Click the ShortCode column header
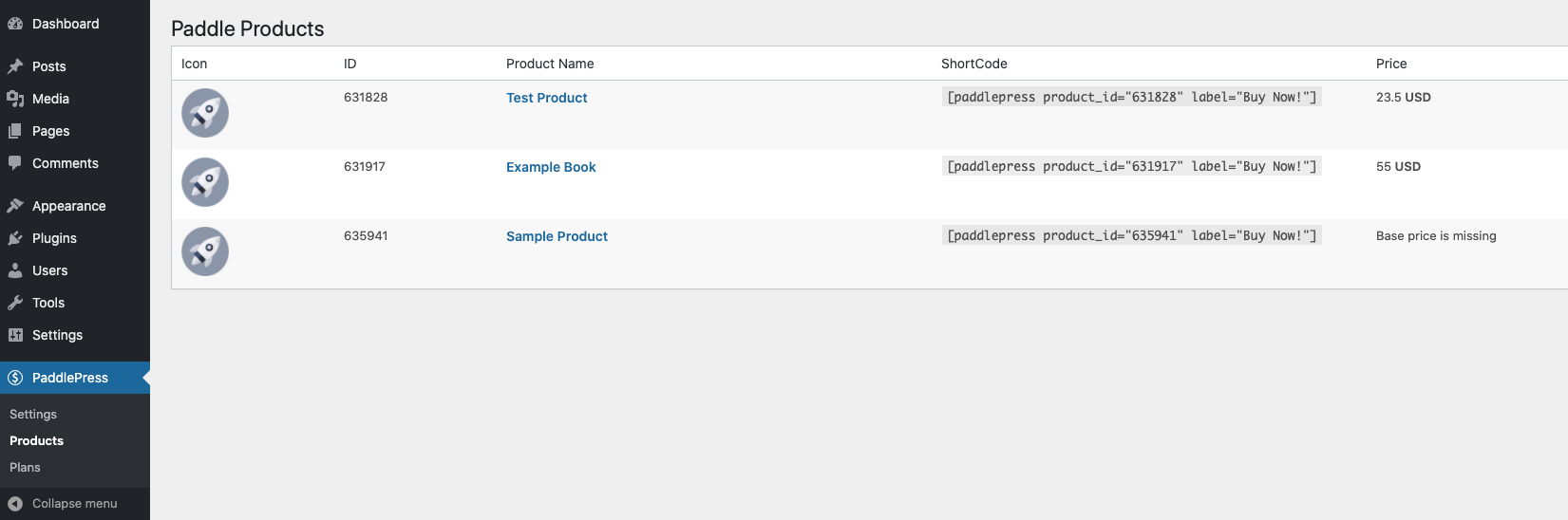 [974, 64]
